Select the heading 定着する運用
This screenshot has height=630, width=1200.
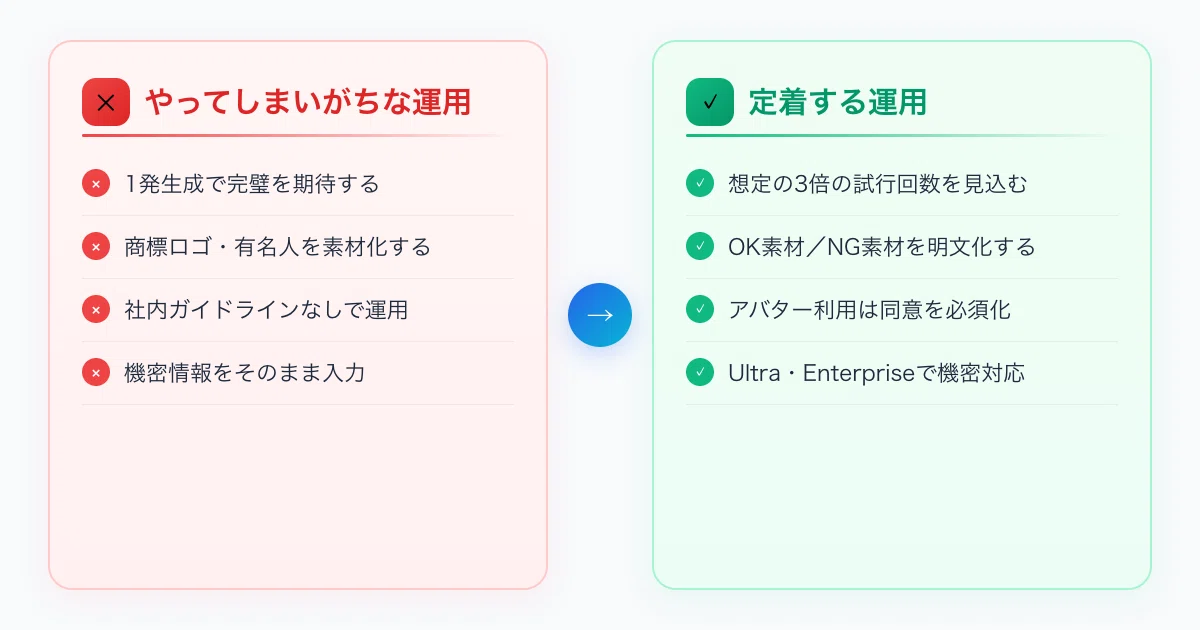(x=838, y=102)
